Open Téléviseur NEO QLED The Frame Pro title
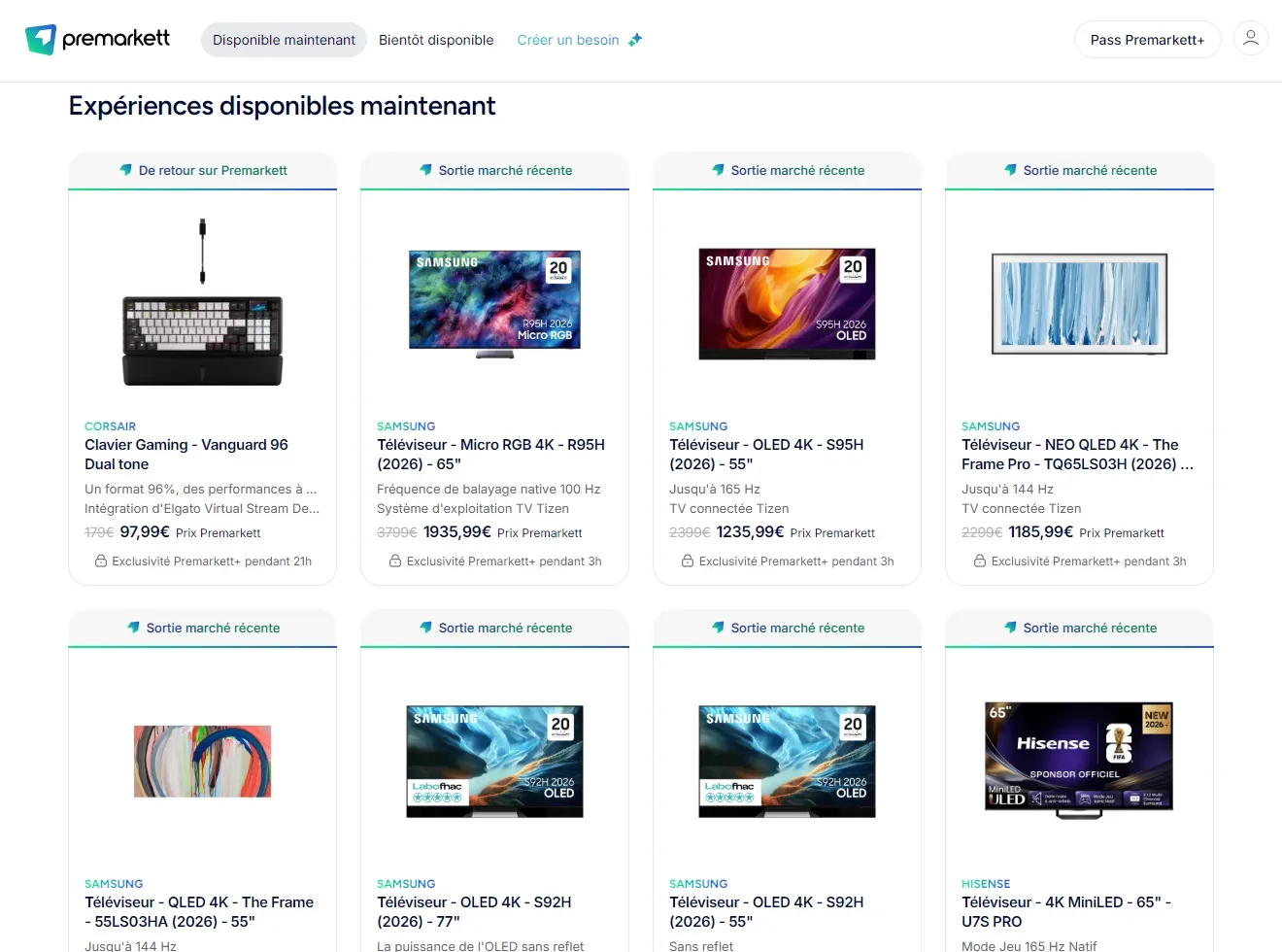1282x952 pixels. (1077, 455)
